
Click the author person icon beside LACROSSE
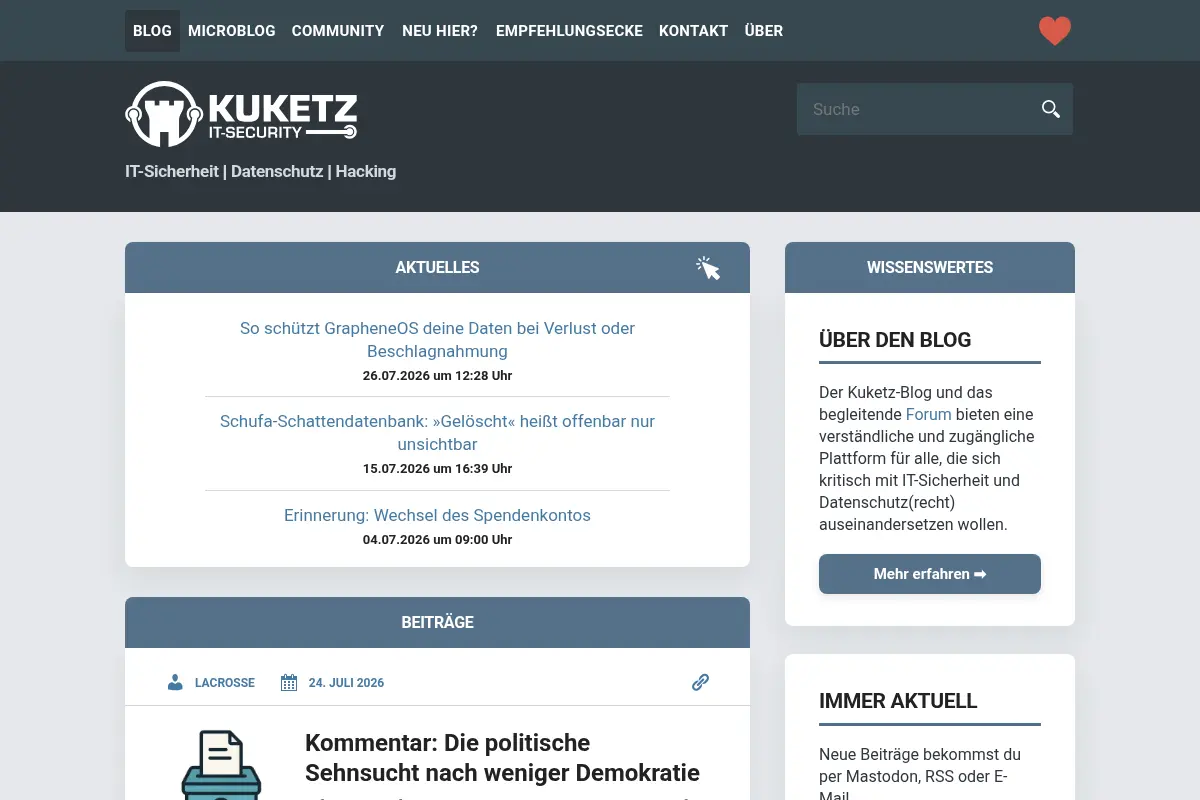[175, 682]
